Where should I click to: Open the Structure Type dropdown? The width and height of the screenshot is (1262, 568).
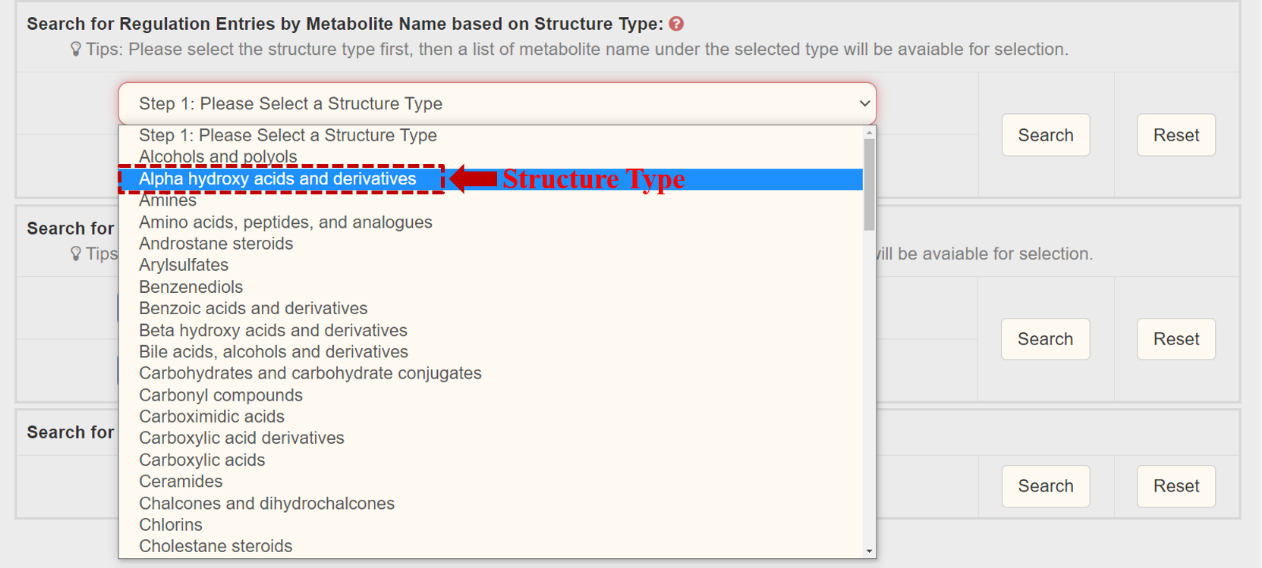click(496, 104)
